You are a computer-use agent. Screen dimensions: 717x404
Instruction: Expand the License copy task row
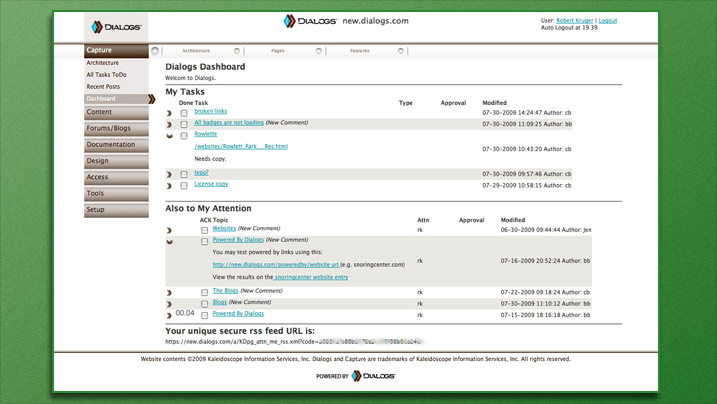click(x=169, y=186)
